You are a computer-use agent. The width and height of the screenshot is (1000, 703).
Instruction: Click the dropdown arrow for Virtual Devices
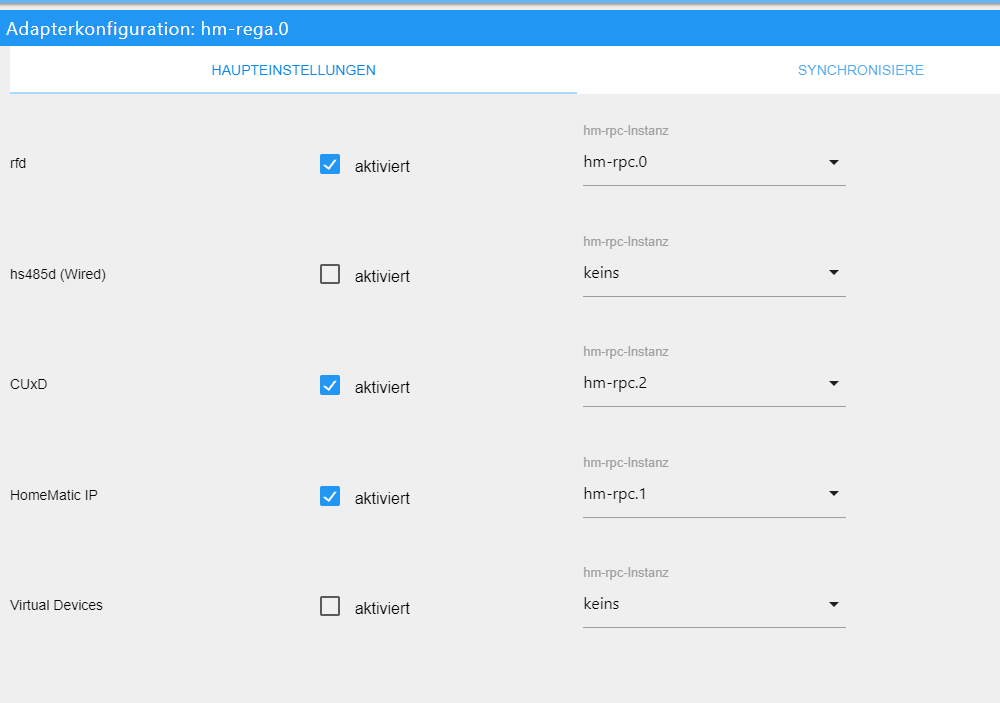[x=834, y=604]
